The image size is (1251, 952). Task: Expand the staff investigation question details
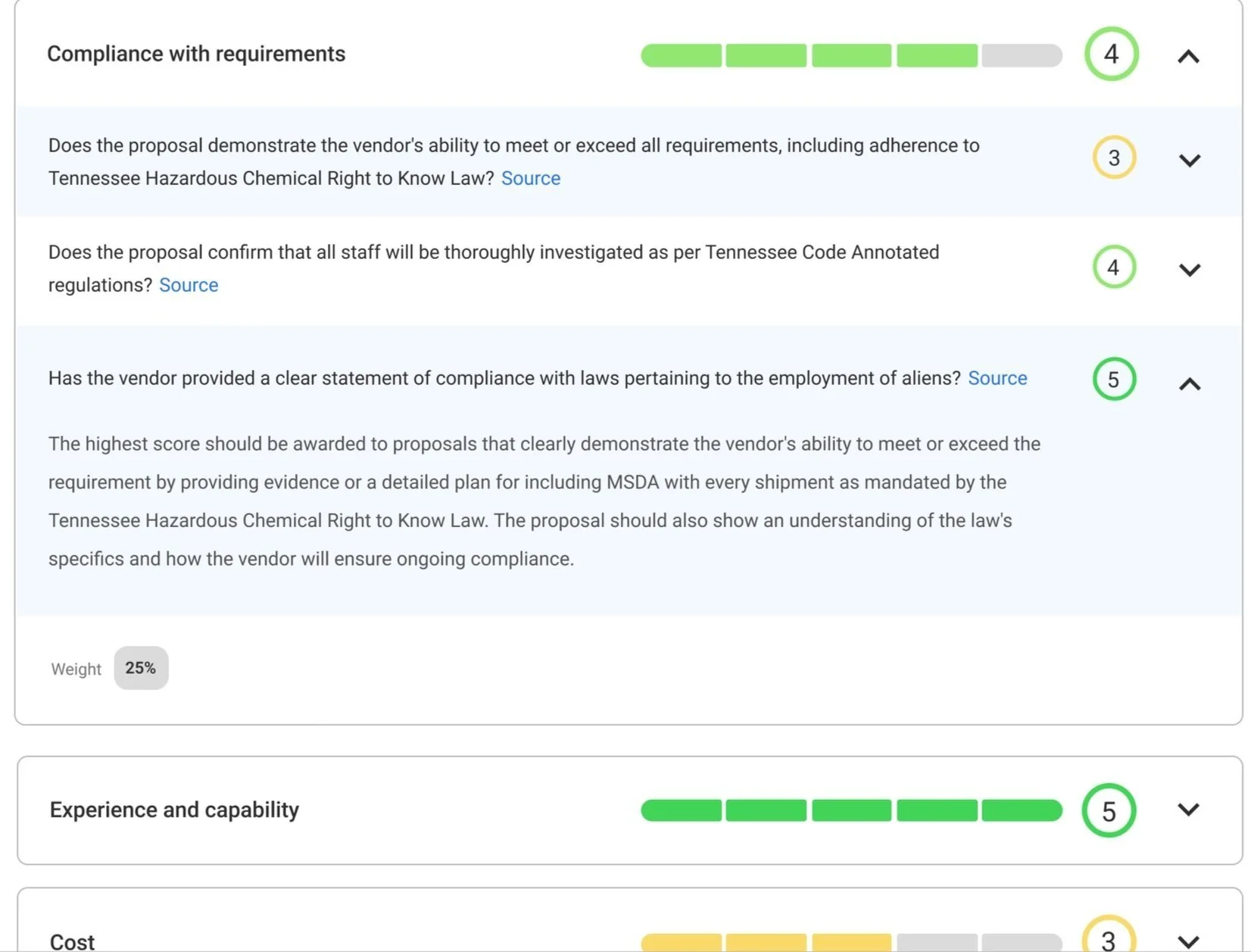pyautogui.click(x=1190, y=270)
